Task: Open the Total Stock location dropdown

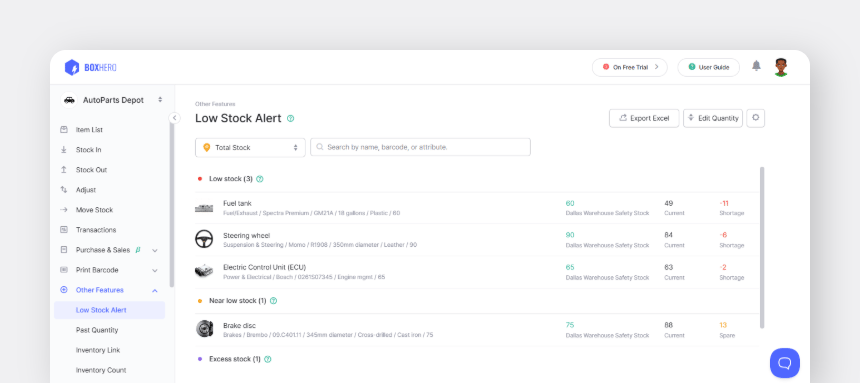Action: tap(250, 147)
